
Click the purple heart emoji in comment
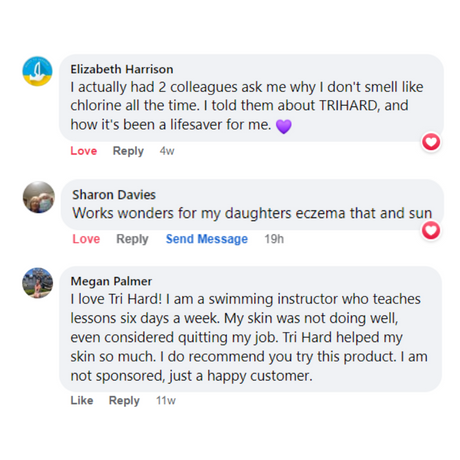click(x=284, y=126)
